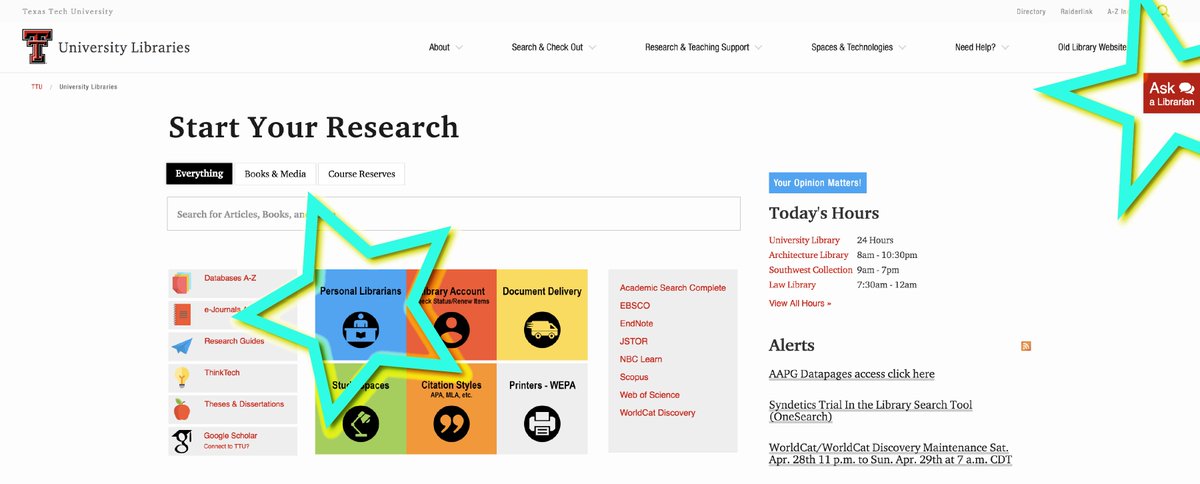Switch to the Books & Media tab
This screenshot has width=1200, height=484.
[x=275, y=174]
